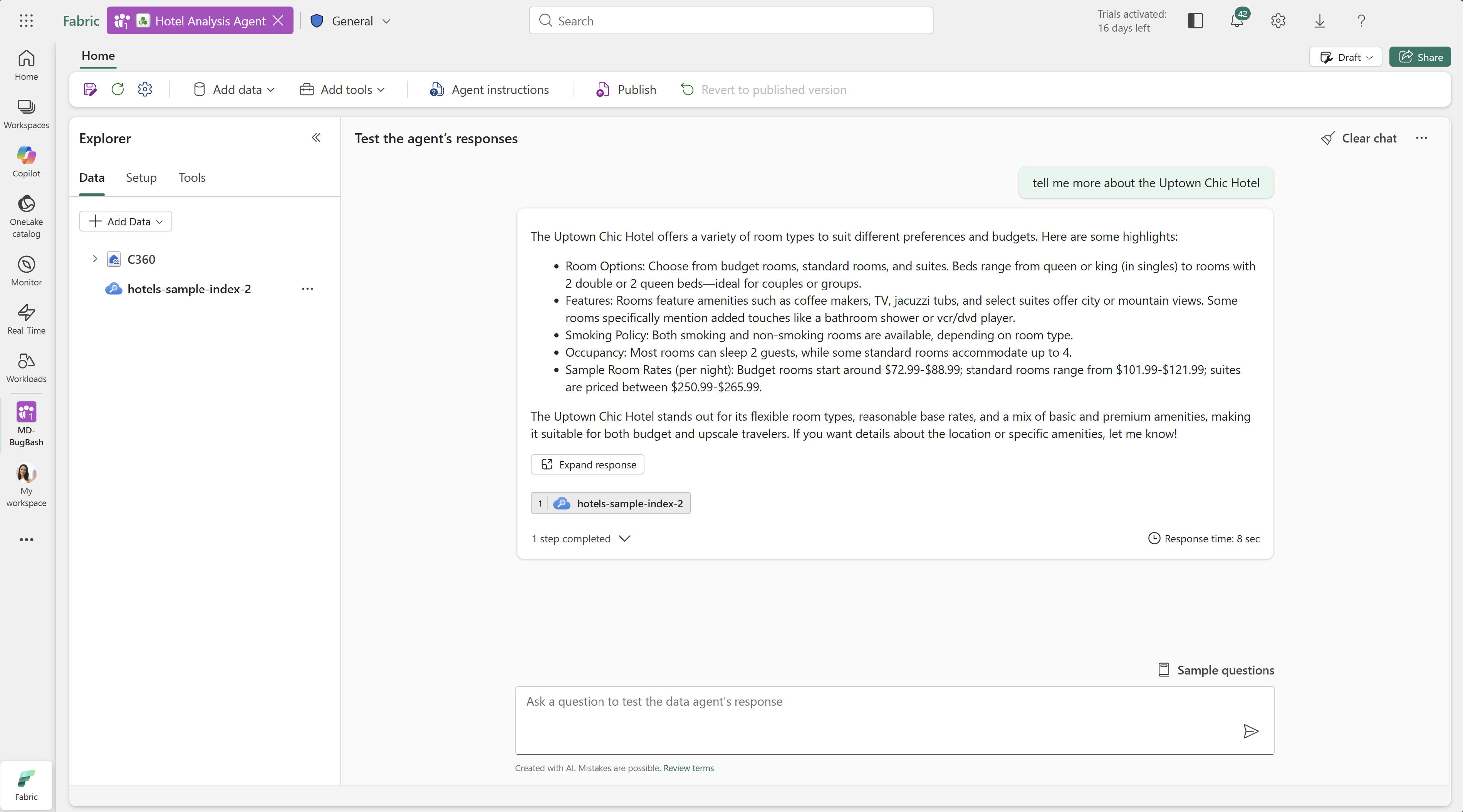Open Agent instructions
The height and width of the screenshot is (812, 1463).
click(489, 90)
